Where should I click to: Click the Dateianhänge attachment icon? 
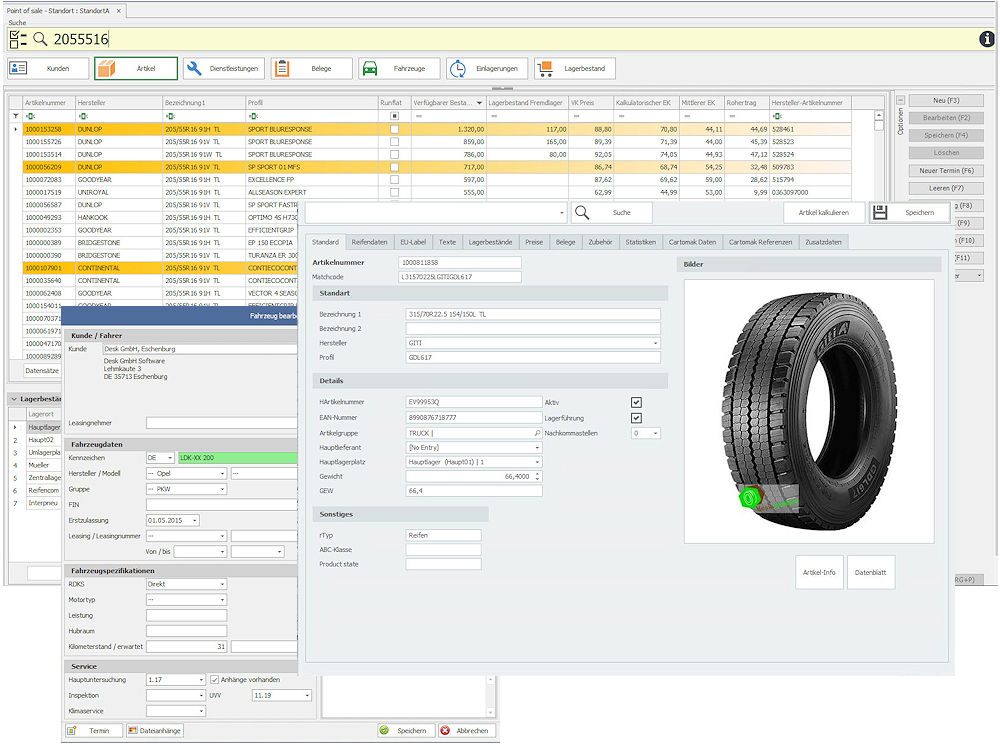click(x=133, y=730)
